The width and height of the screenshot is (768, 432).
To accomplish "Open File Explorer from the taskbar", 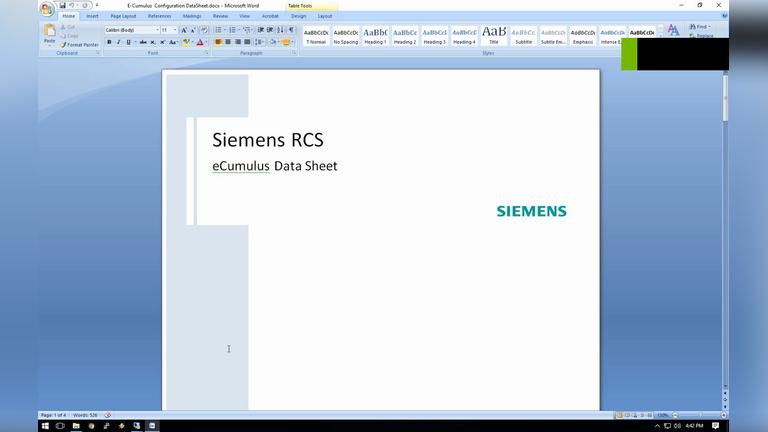I will [76, 426].
